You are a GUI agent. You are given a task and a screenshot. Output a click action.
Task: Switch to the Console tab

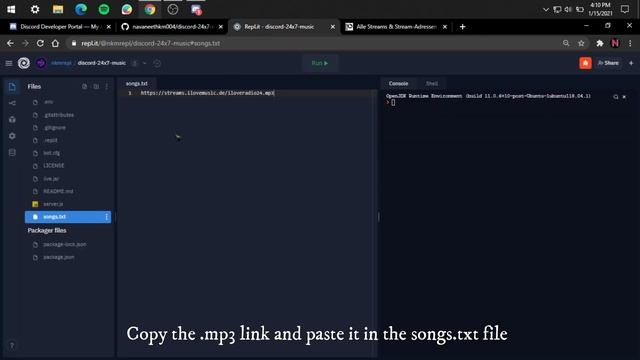tap(398, 83)
